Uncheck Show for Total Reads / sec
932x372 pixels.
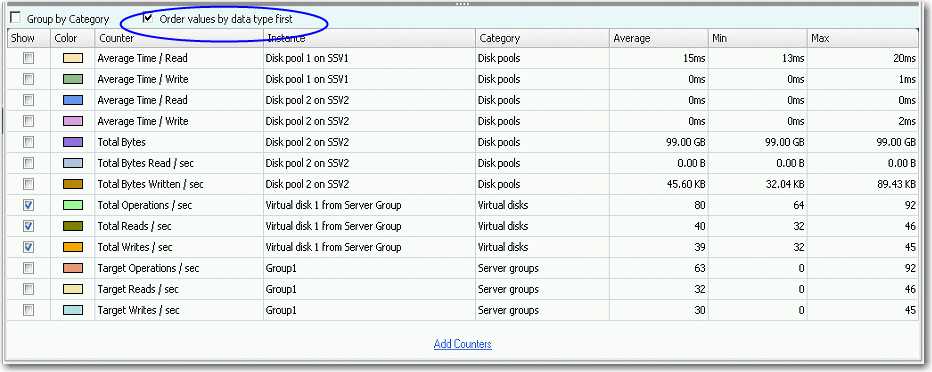pyautogui.click(x=28, y=226)
